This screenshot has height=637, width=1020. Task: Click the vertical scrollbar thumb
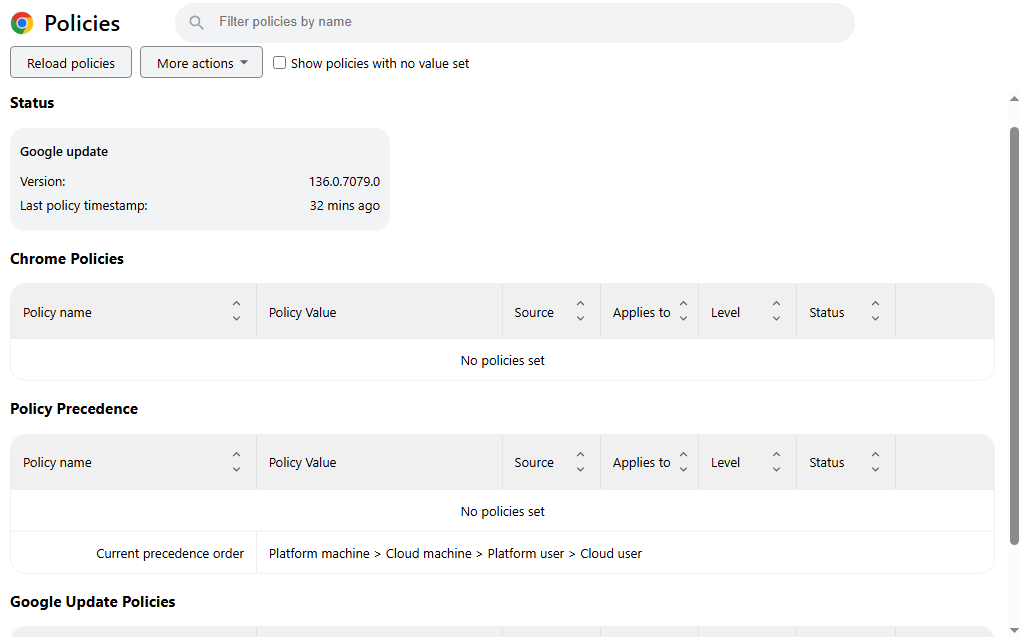1014,335
